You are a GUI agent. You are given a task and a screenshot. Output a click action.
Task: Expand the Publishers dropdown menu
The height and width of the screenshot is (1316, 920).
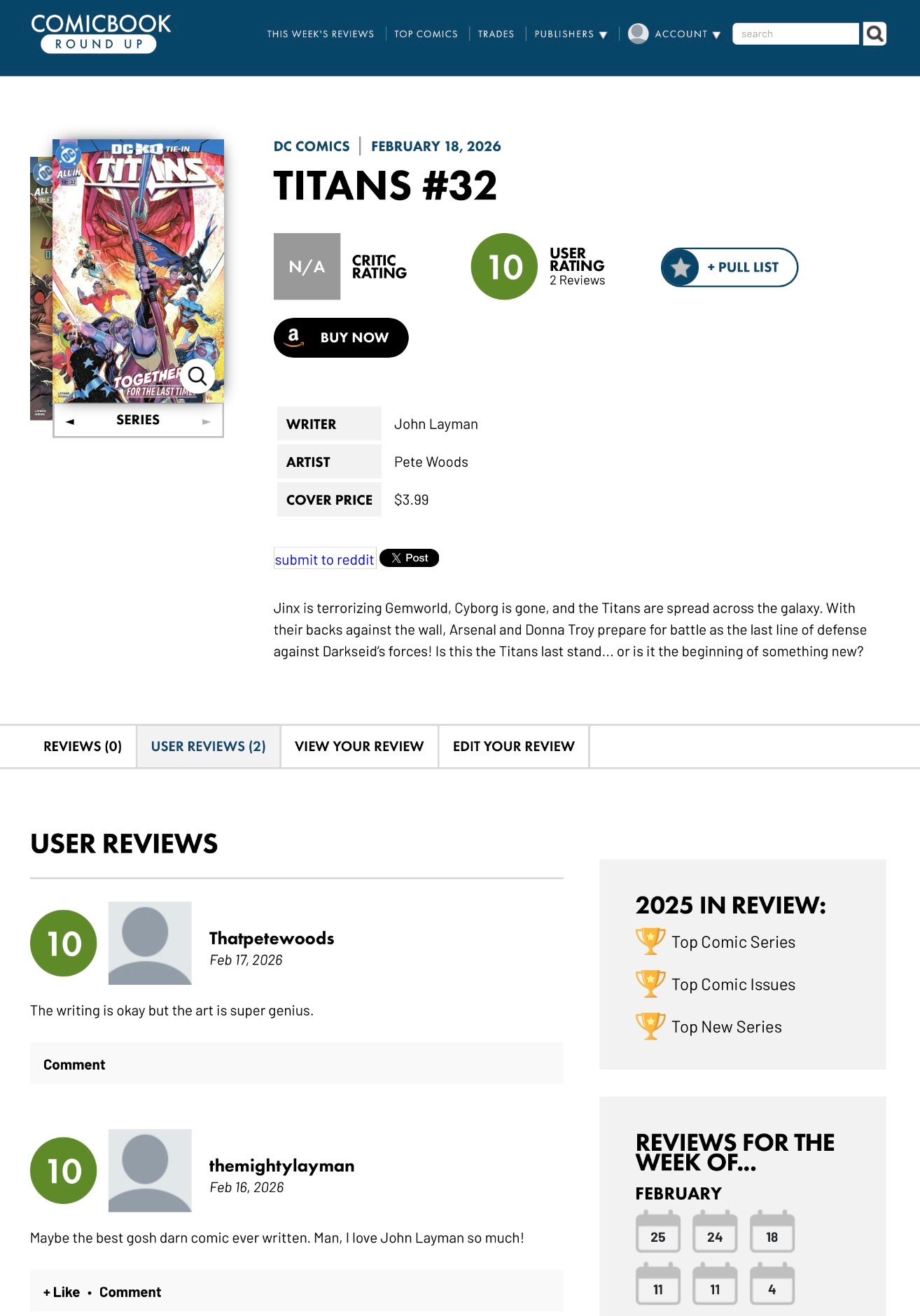571,34
